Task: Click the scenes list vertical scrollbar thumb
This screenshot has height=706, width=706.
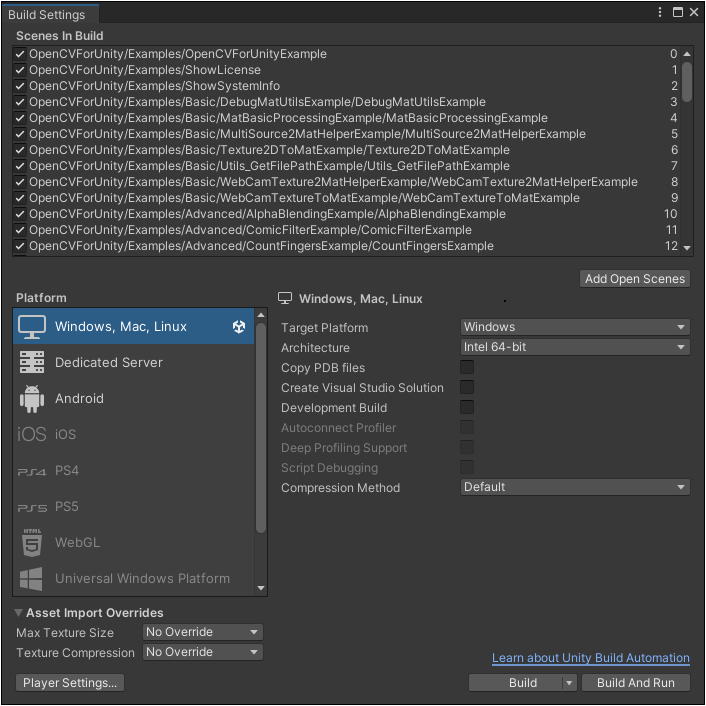Action: tap(687, 82)
